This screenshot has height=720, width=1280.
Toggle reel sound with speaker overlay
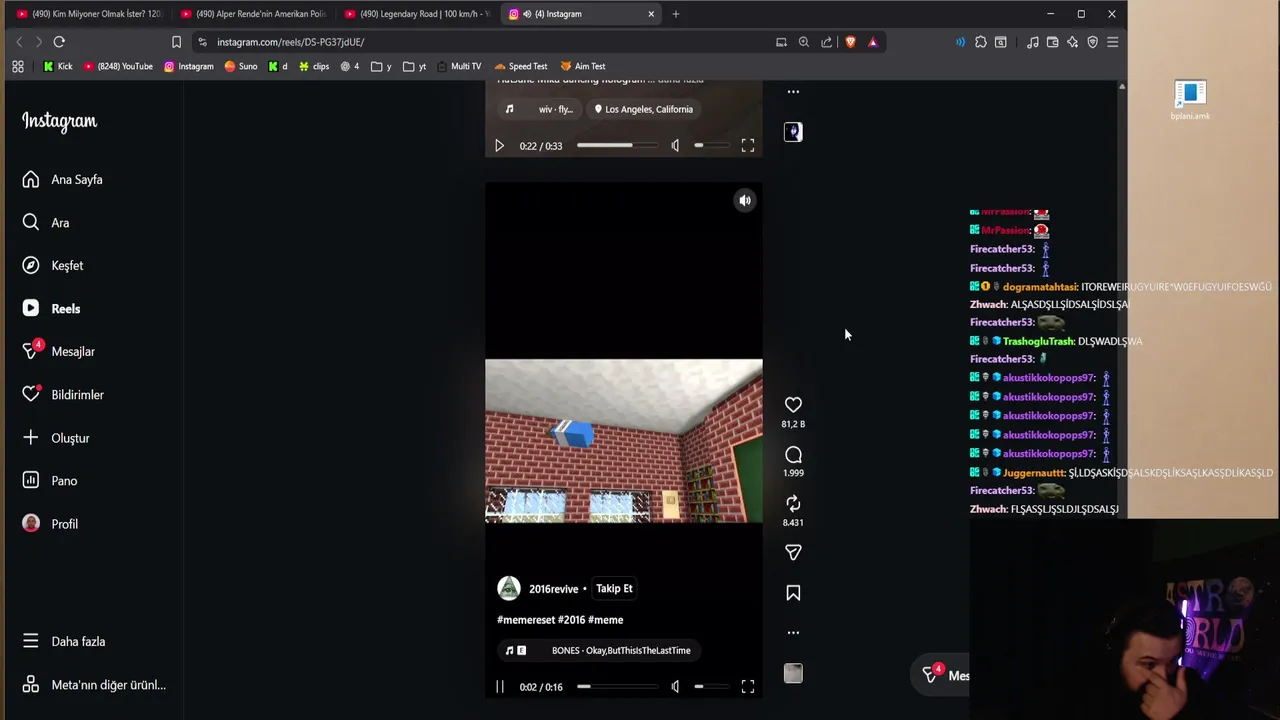[x=745, y=201]
